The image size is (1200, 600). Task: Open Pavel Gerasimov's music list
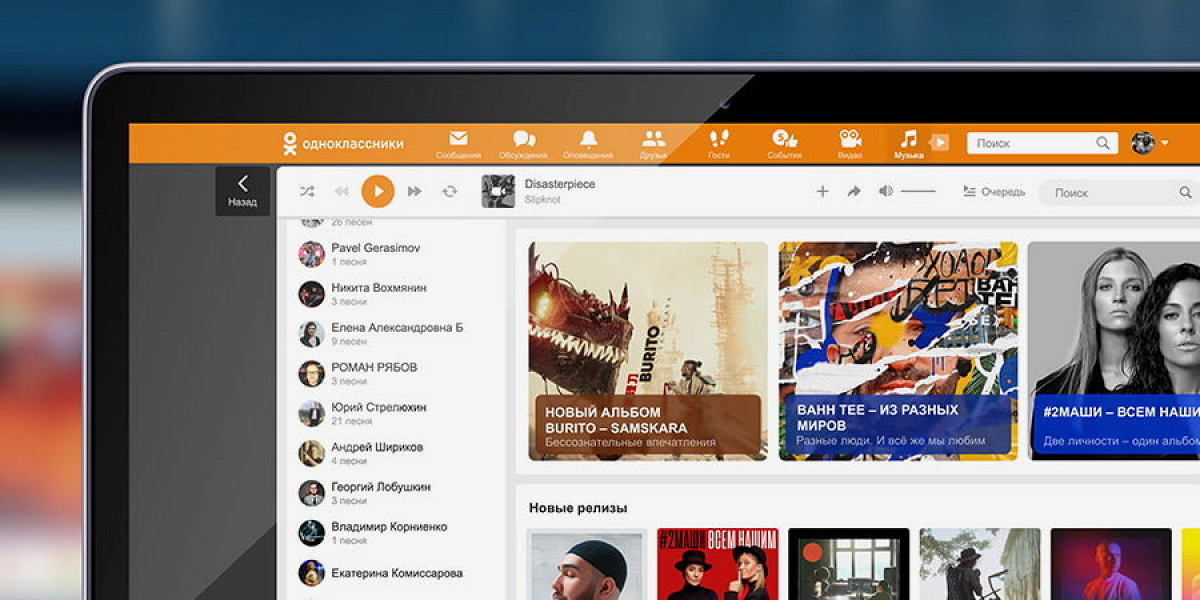coord(376,254)
